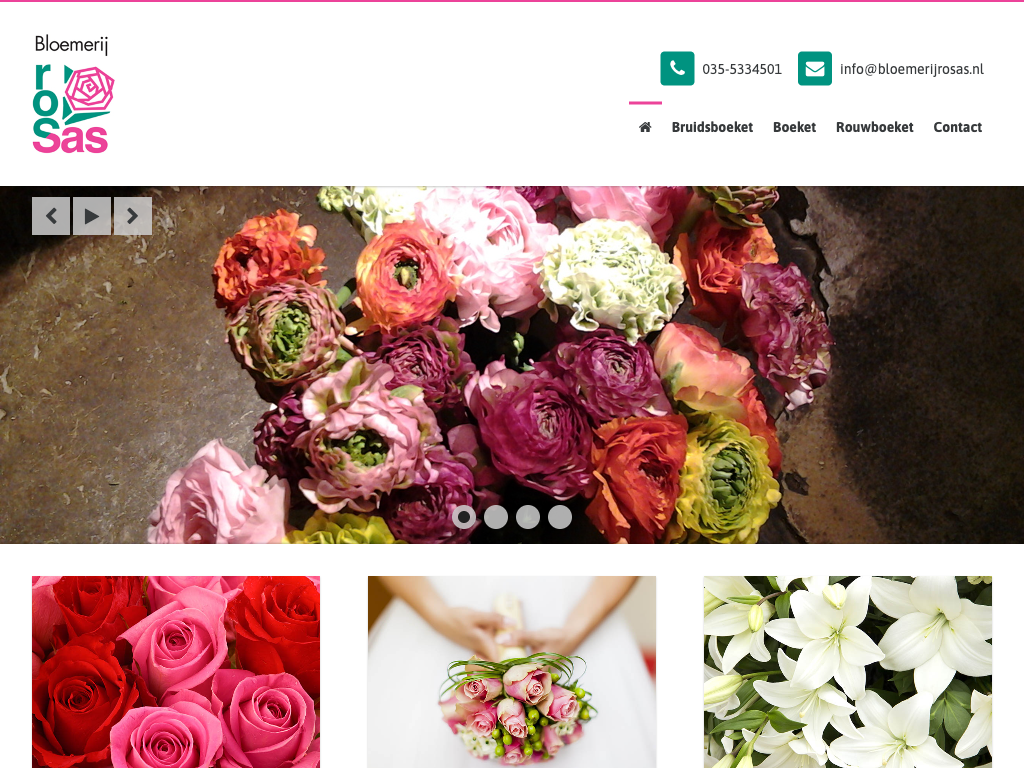Open the Bruidsboeket menu item
This screenshot has width=1024, height=768.
pyautogui.click(x=712, y=127)
